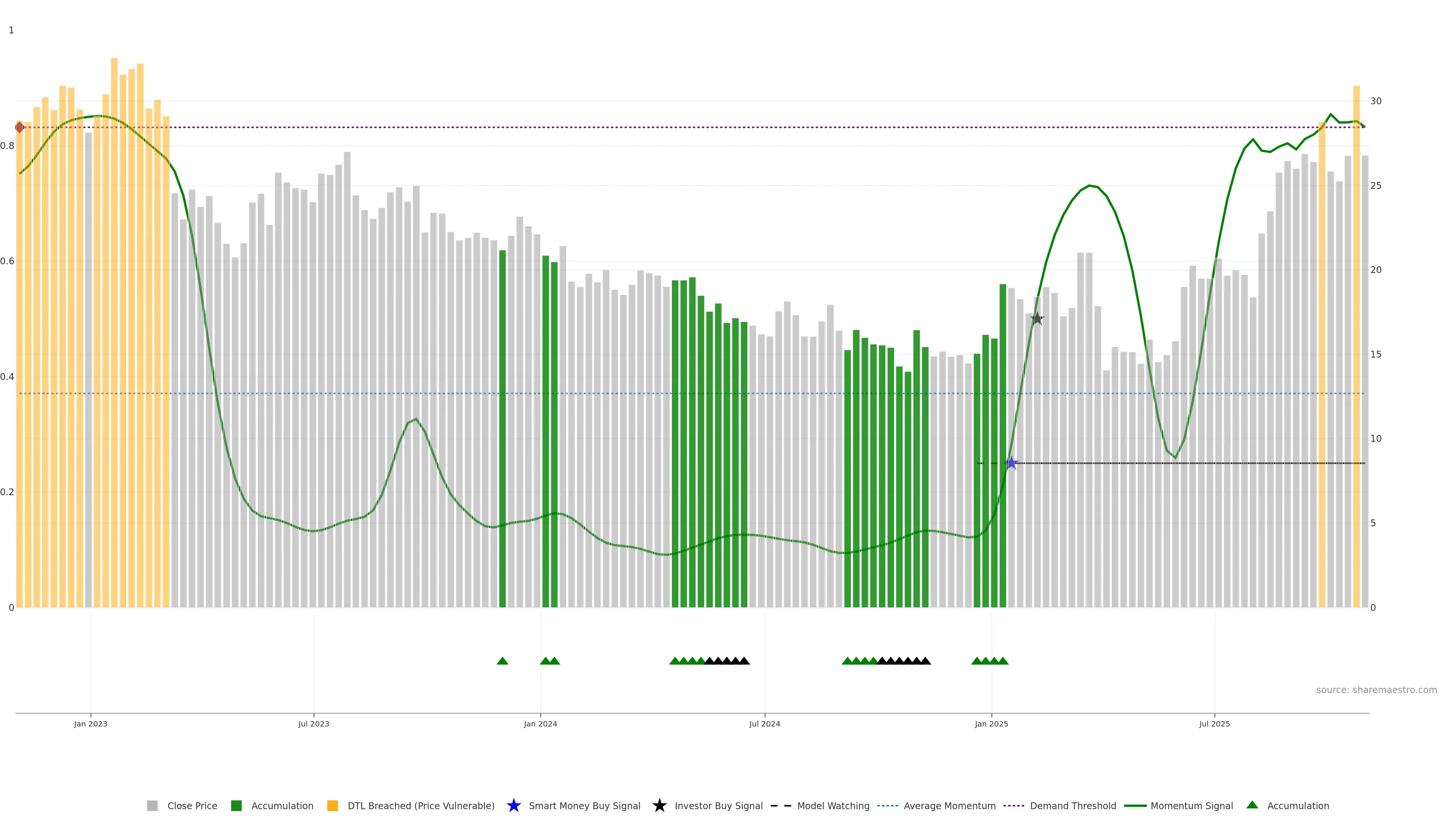Viewport: 1456px width, 819px height.
Task: Click the orange DTL Breached legend swatch
Action: pyautogui.click(x=333, y=805)
